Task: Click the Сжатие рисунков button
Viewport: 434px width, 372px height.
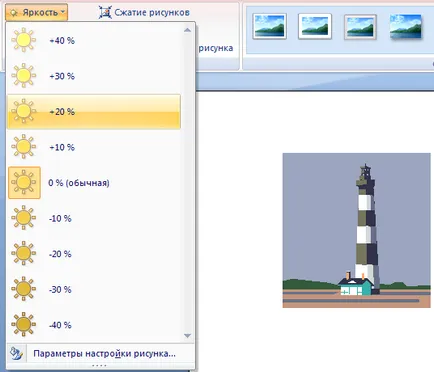Action: coord(144,13)
